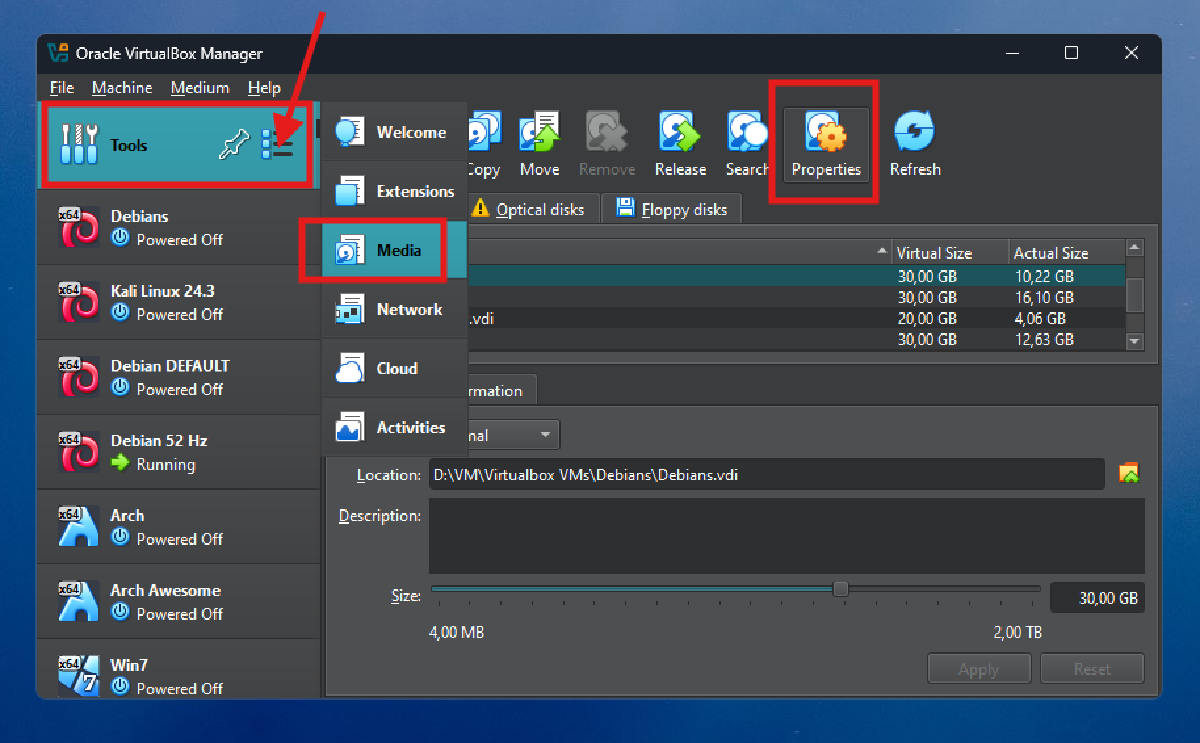The image size is (1200, 743).
Task: Choose Activities from the Tools popup
Action: (x=395, y=427)
